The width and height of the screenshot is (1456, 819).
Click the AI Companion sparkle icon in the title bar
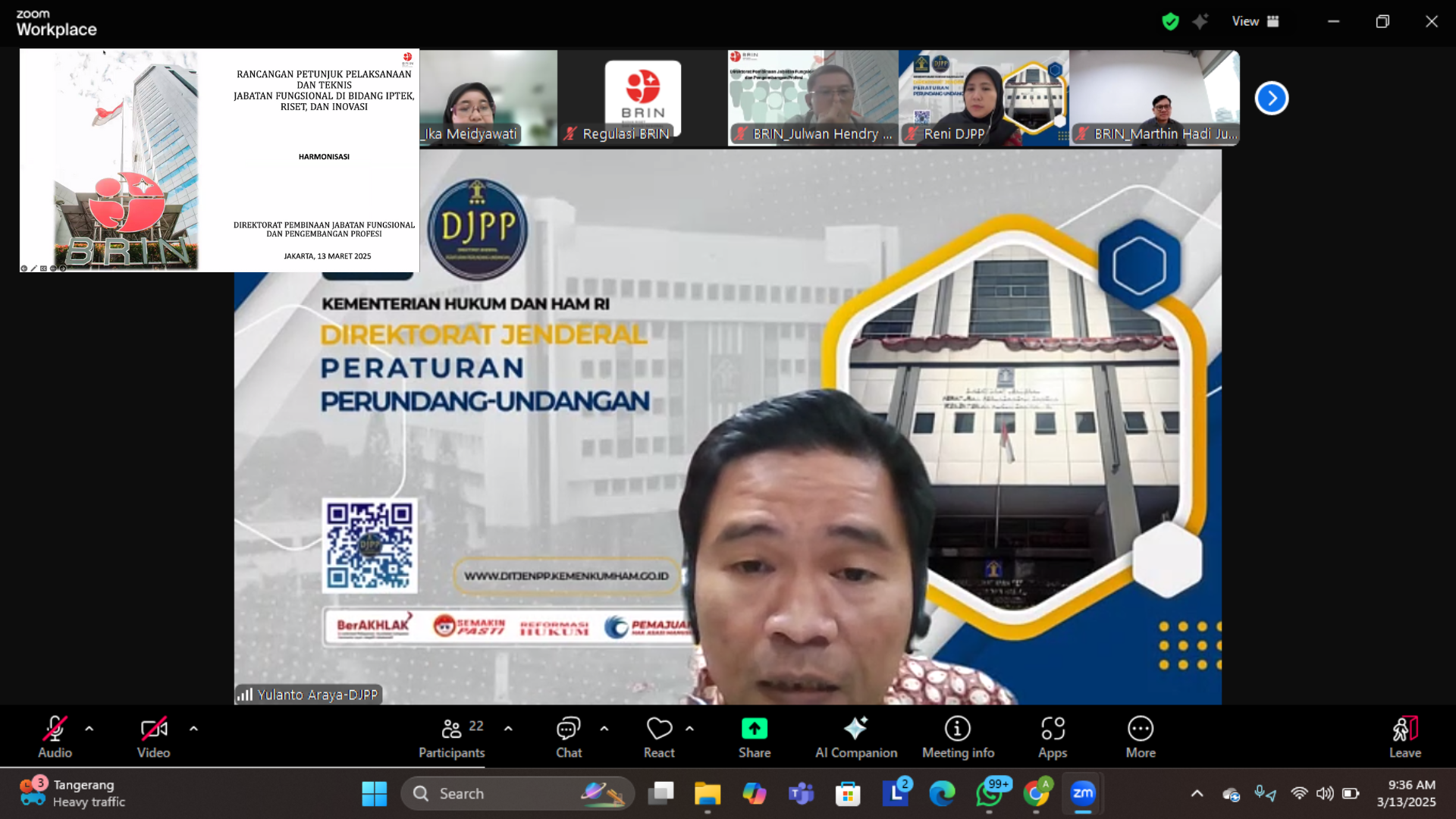tap(1200, 21)
